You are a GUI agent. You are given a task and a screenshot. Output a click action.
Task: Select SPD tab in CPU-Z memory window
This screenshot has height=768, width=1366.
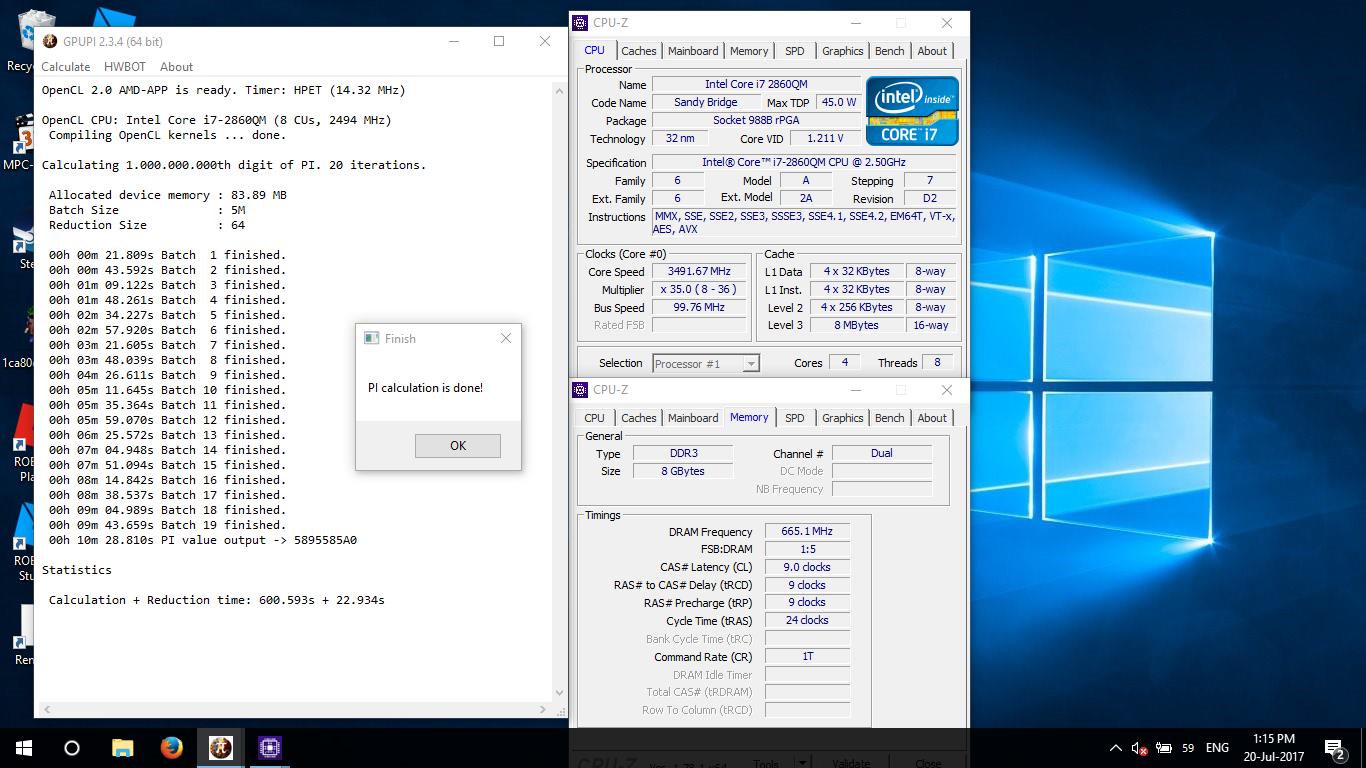coord(794,418)
